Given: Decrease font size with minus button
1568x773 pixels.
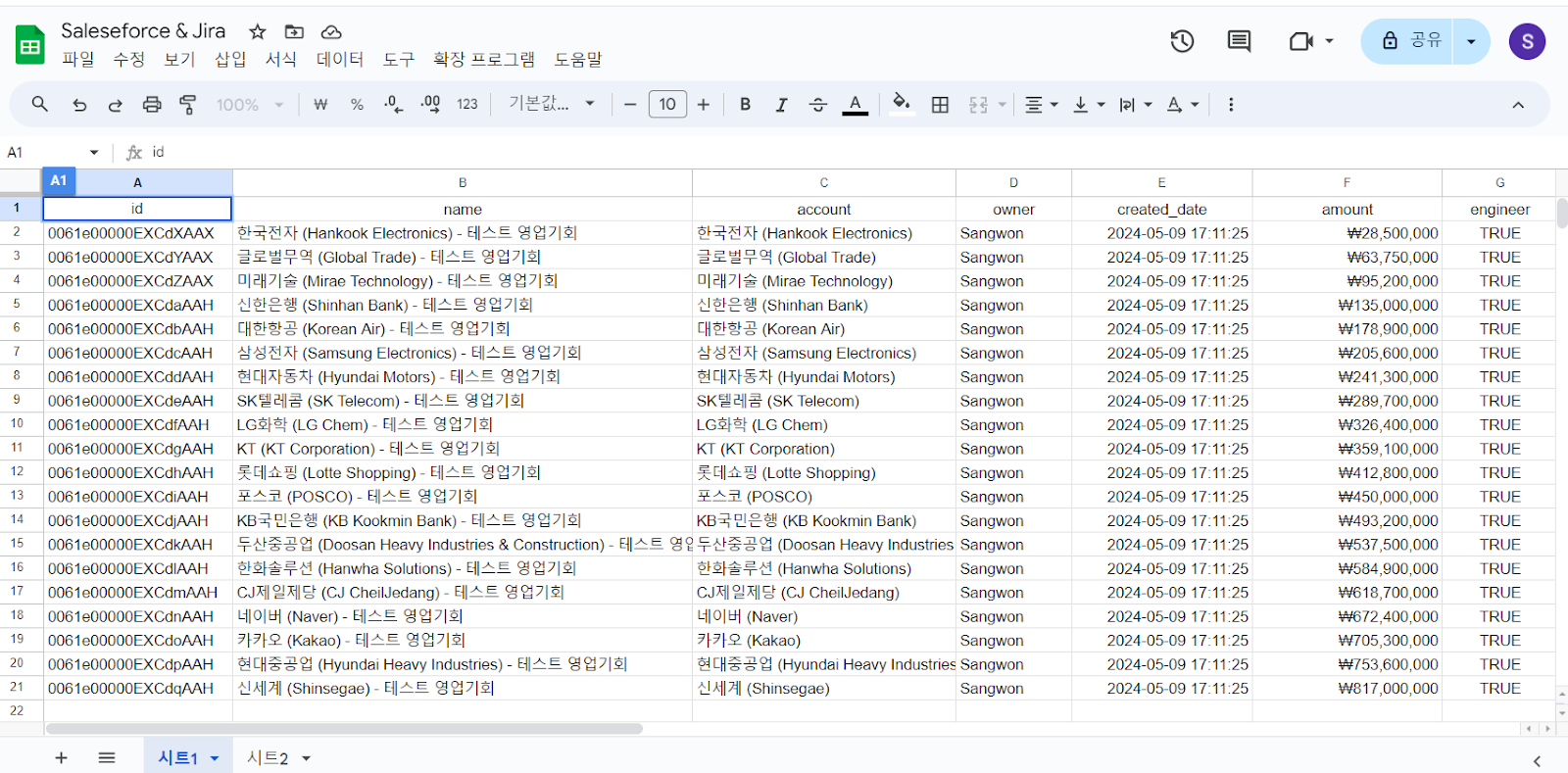Looking at the screenshot, I should pos(630,105).
